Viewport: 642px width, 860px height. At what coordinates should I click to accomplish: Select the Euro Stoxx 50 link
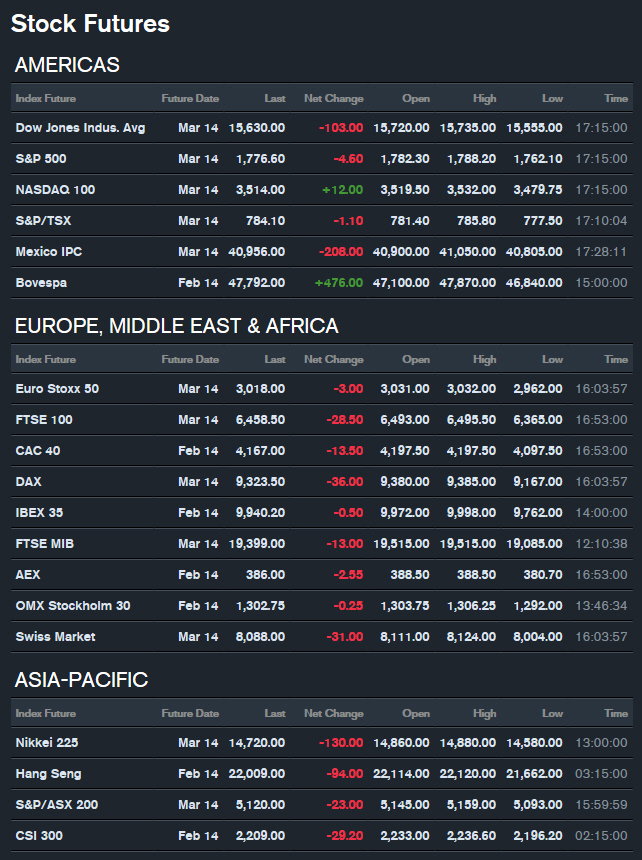pos(57,389)
